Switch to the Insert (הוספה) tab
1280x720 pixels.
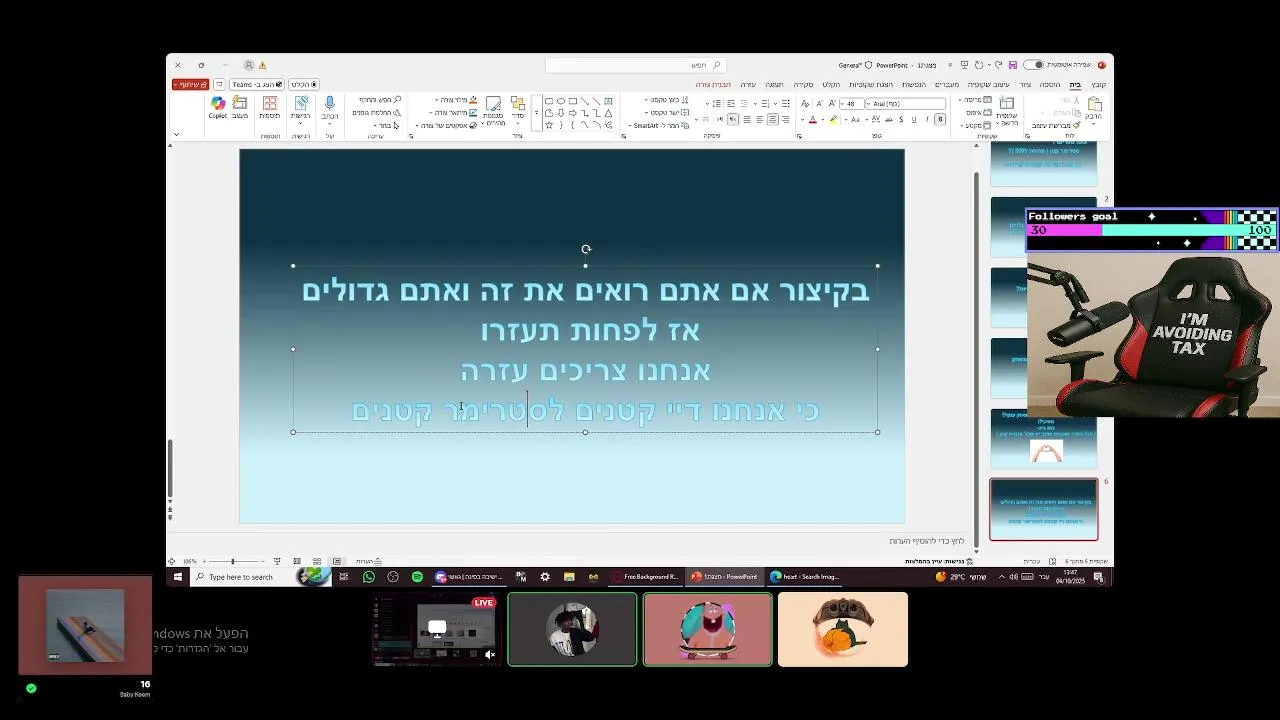coord(1049,84)
